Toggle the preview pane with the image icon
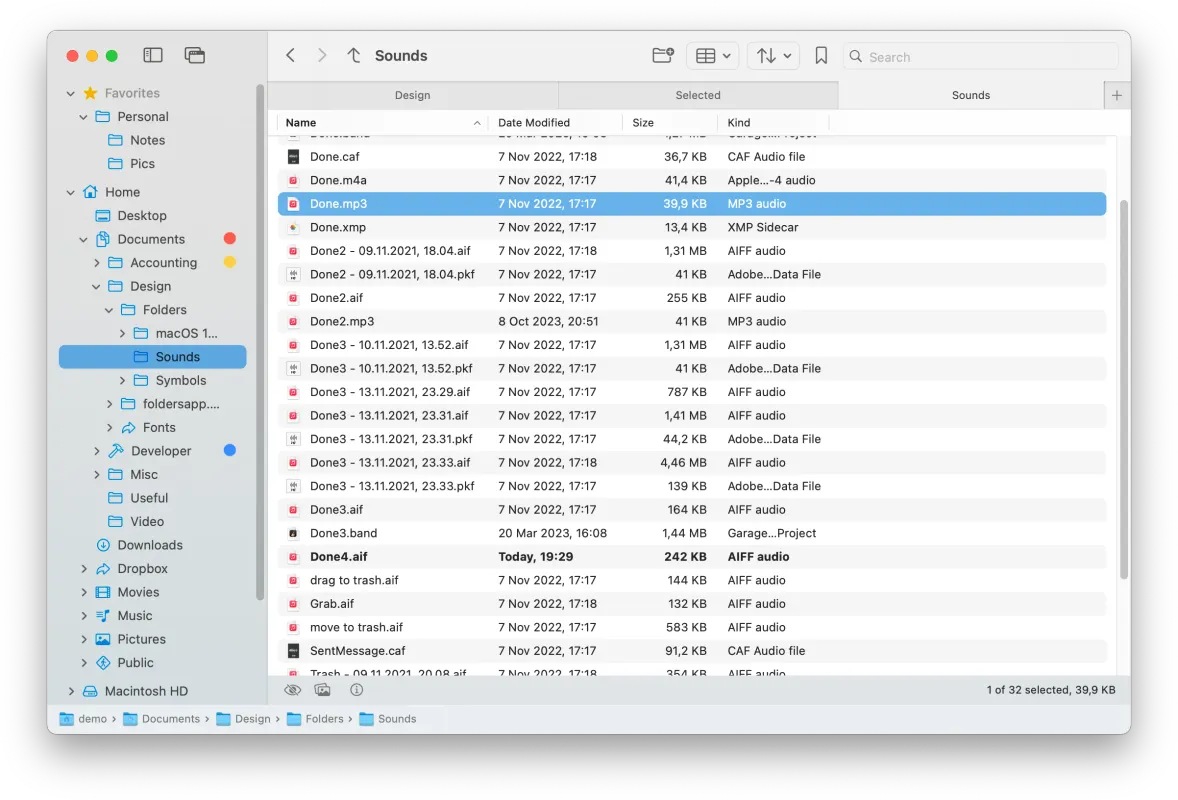Image resolution: width=1178 pixels, height=800 pixels. coord(322,689)
